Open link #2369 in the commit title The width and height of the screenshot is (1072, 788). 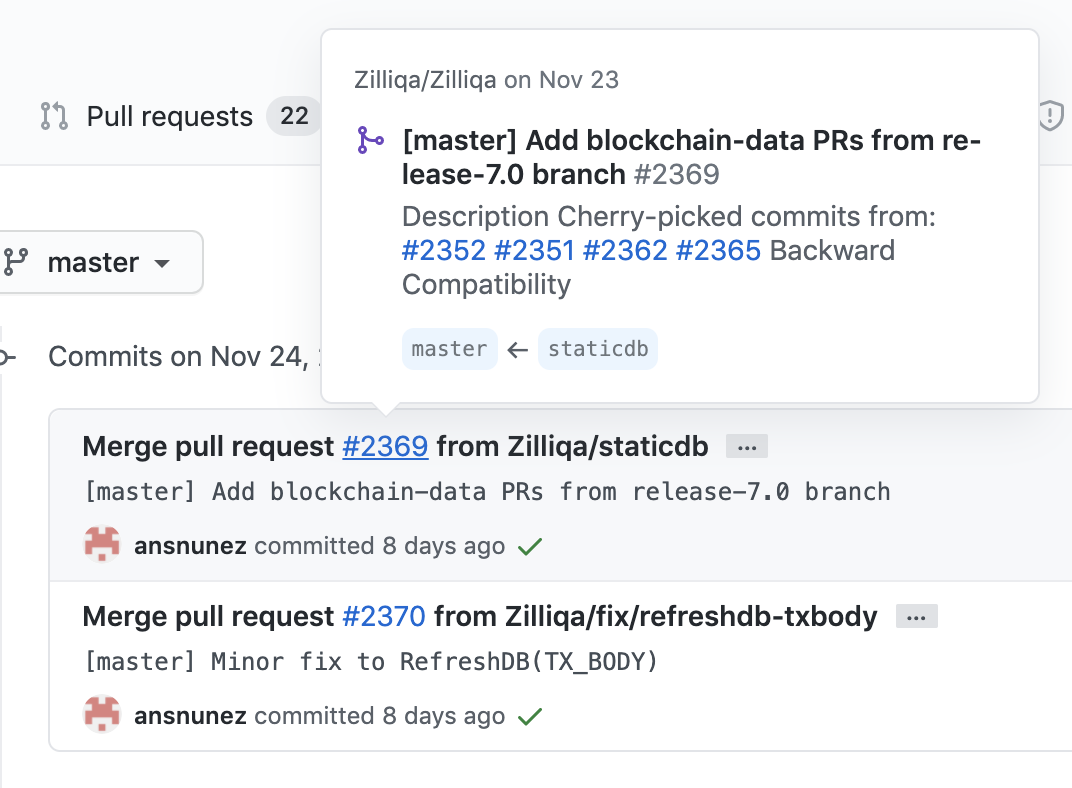point(385,447)
